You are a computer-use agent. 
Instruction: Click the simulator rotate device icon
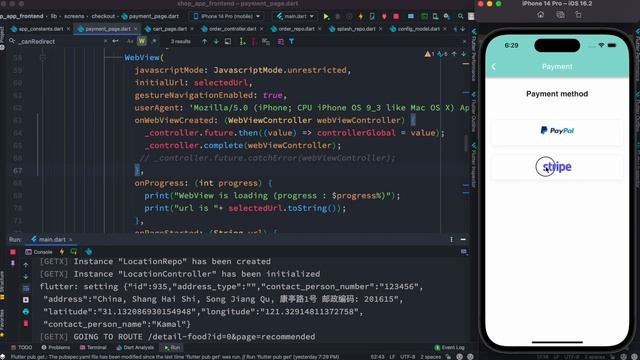coord(578,15)
